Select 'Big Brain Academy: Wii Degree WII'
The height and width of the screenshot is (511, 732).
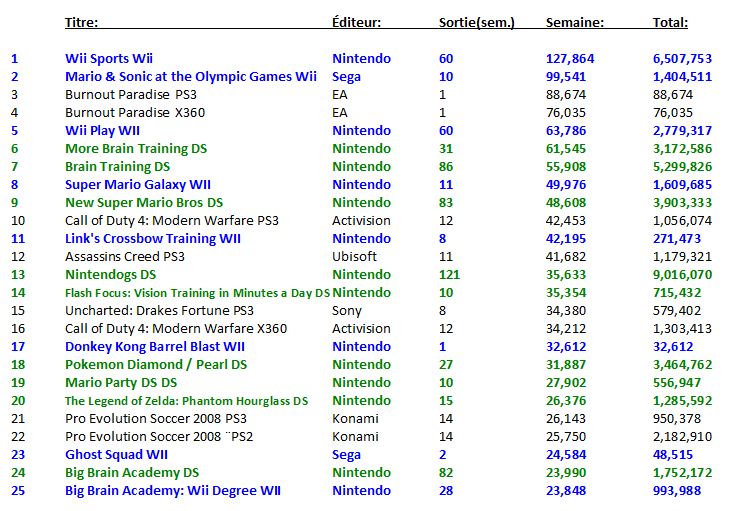173,491
